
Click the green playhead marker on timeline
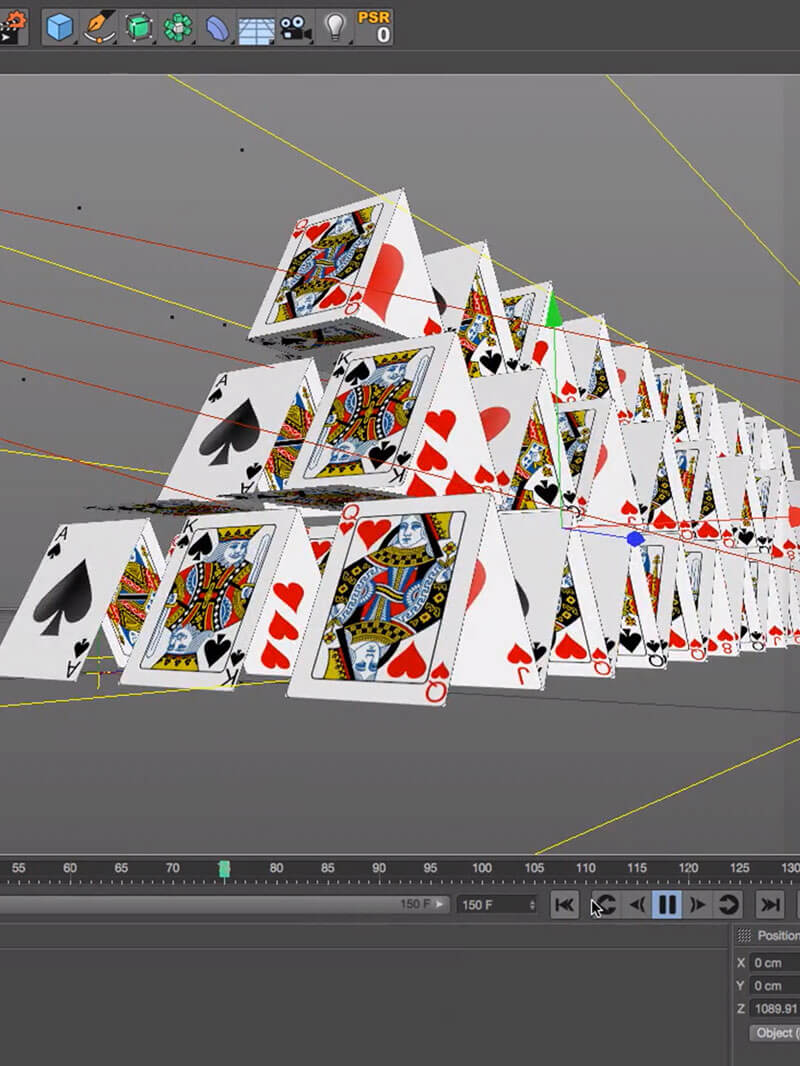pyautogui.click(x=224, y=869)
